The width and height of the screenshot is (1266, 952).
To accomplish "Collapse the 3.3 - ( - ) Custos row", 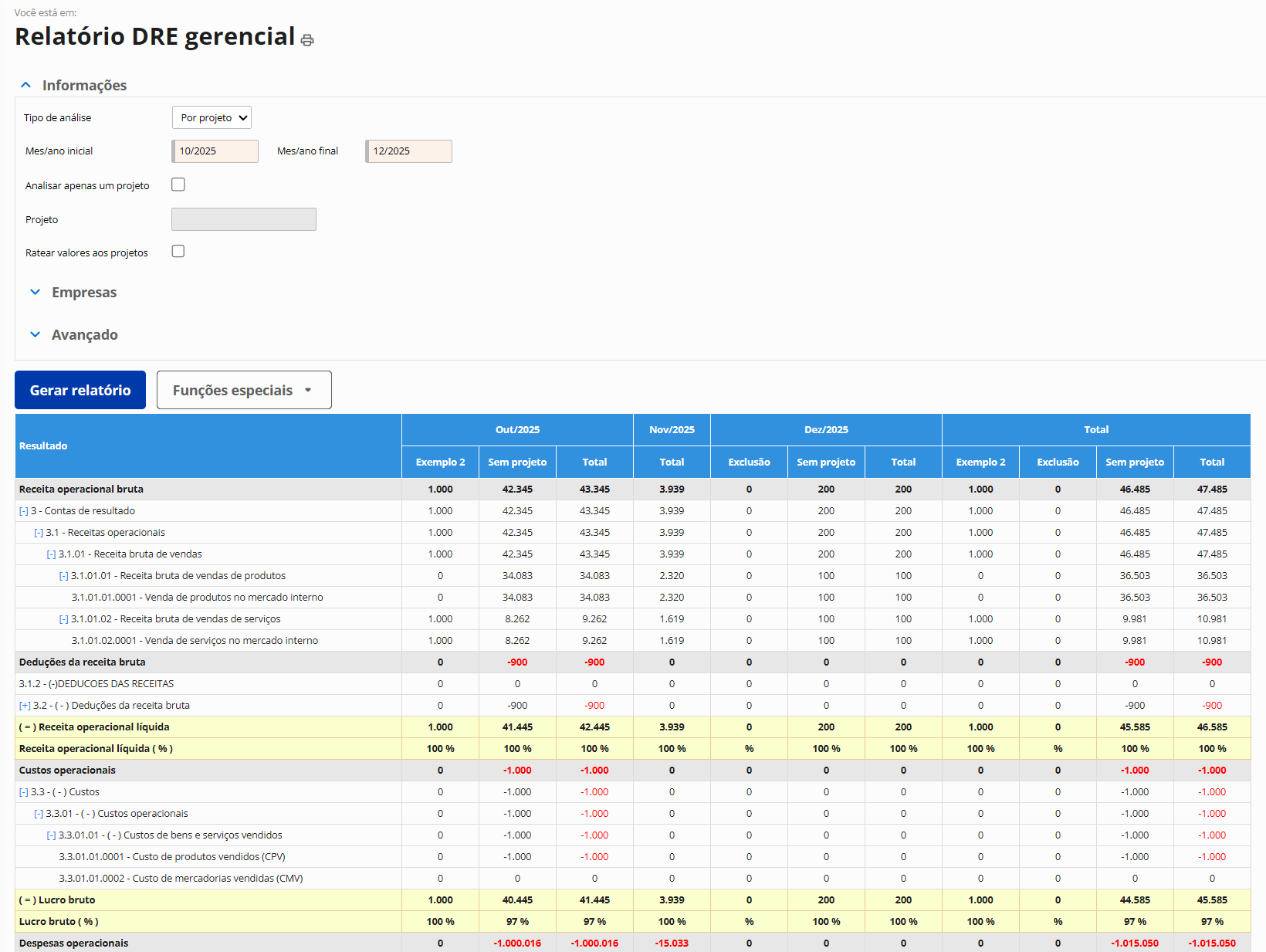I will pyautogui.click(x=24, y=792).
